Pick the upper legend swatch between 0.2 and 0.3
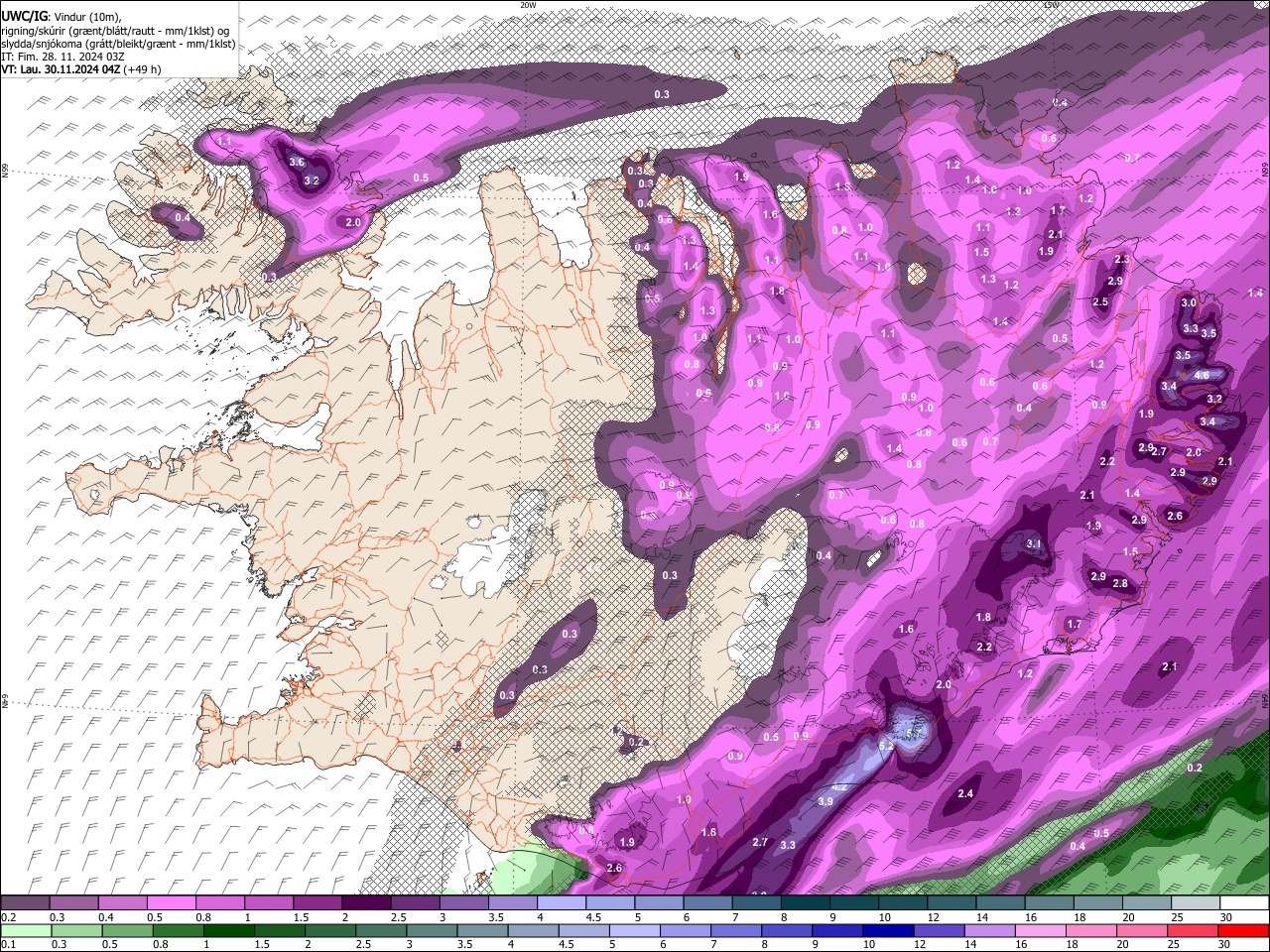The height and width of the screenshot is (952, 1270). click(26, 903)
